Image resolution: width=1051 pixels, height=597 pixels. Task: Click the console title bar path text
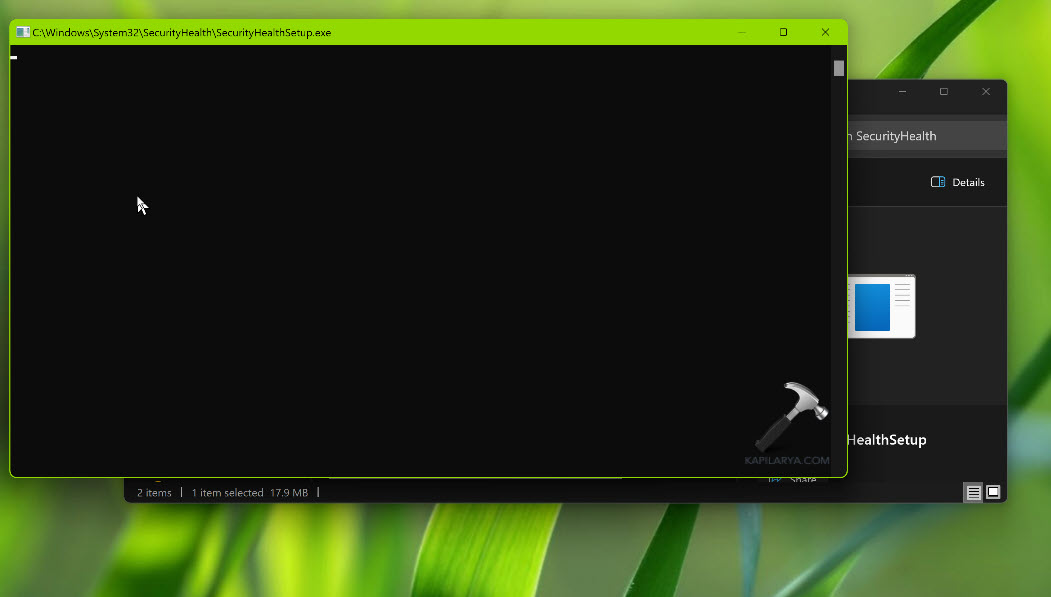click(181, 32)
